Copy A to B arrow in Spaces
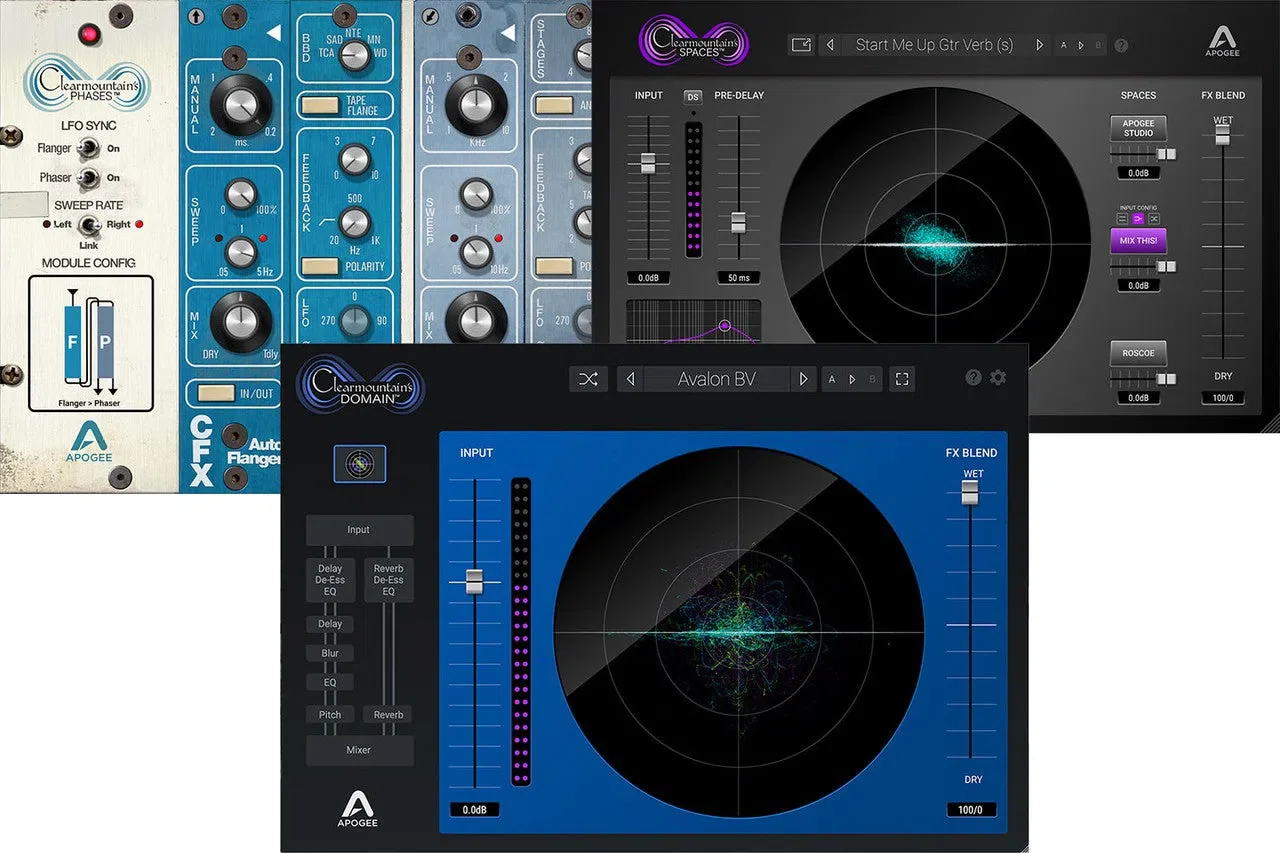The image size is (1280, 853). point(1081,45)
